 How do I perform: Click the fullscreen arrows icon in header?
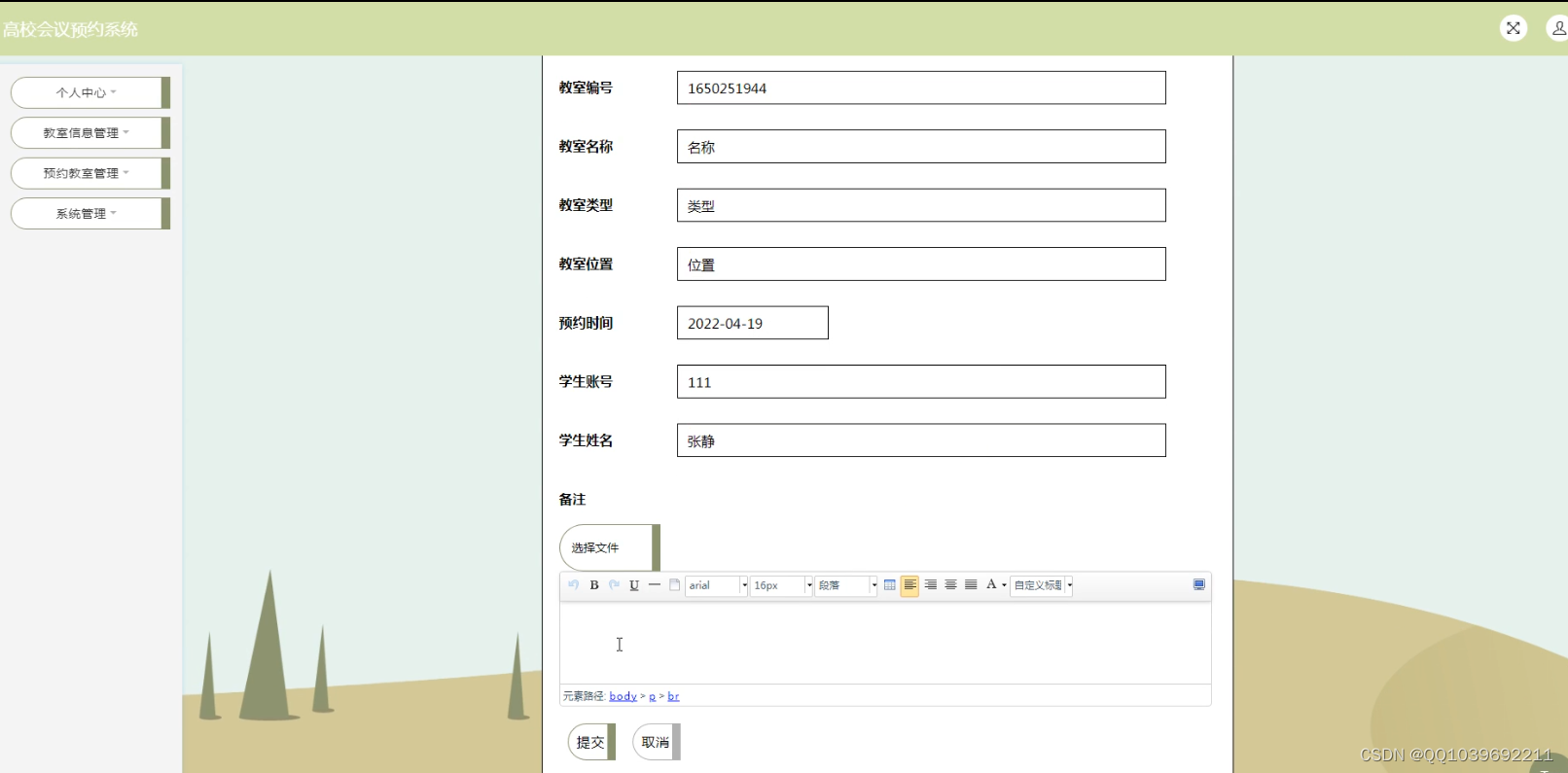tap(1514, 28)
